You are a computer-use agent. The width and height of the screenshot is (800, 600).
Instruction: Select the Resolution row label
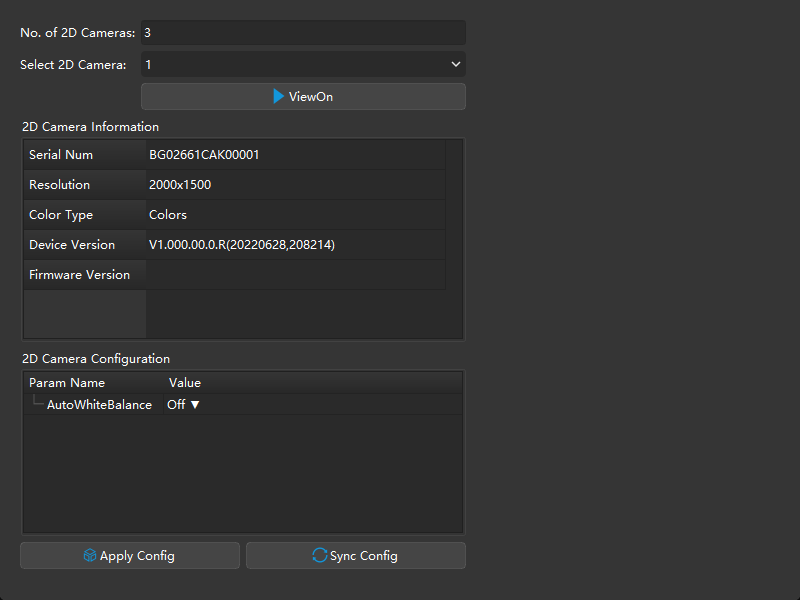(x=60, y=185)
